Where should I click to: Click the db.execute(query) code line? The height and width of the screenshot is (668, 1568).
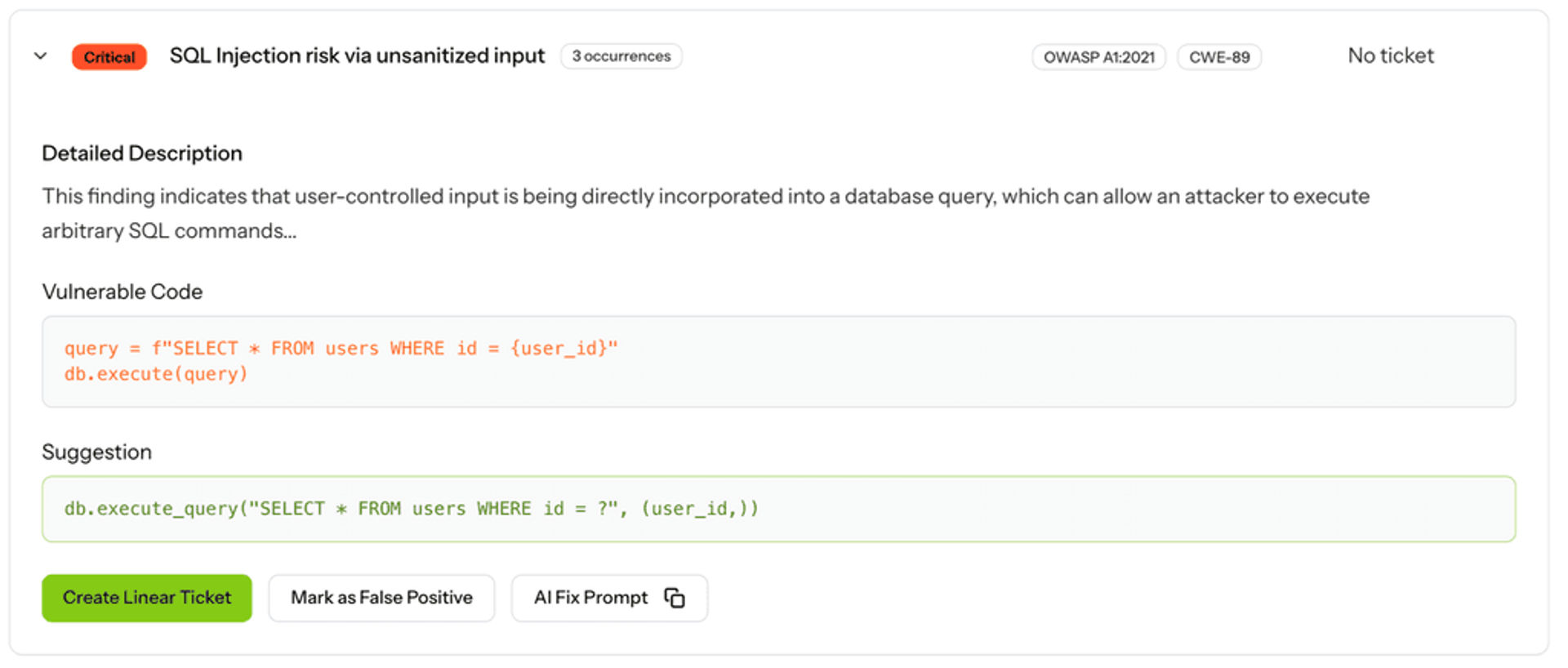click(x=156, y=374)
